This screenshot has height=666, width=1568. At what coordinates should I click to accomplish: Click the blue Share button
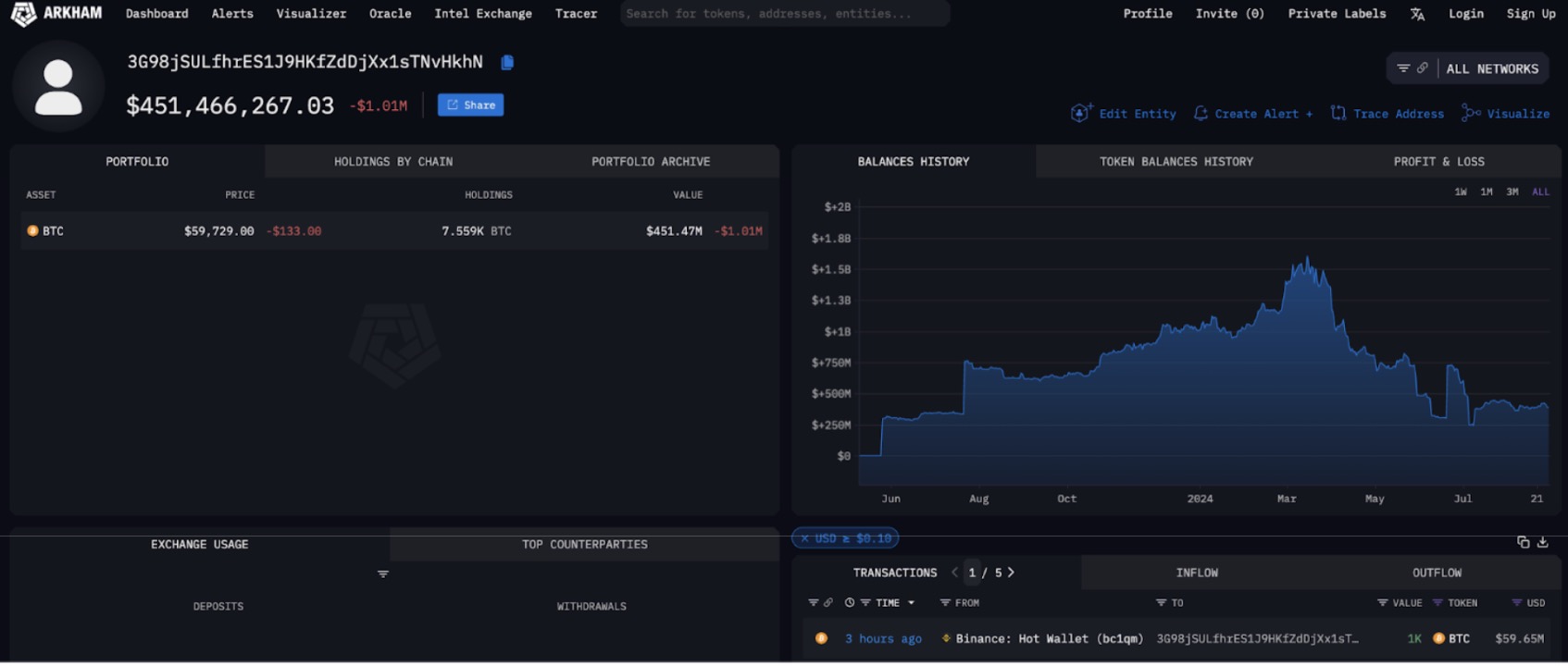click(x=470, y=105)
